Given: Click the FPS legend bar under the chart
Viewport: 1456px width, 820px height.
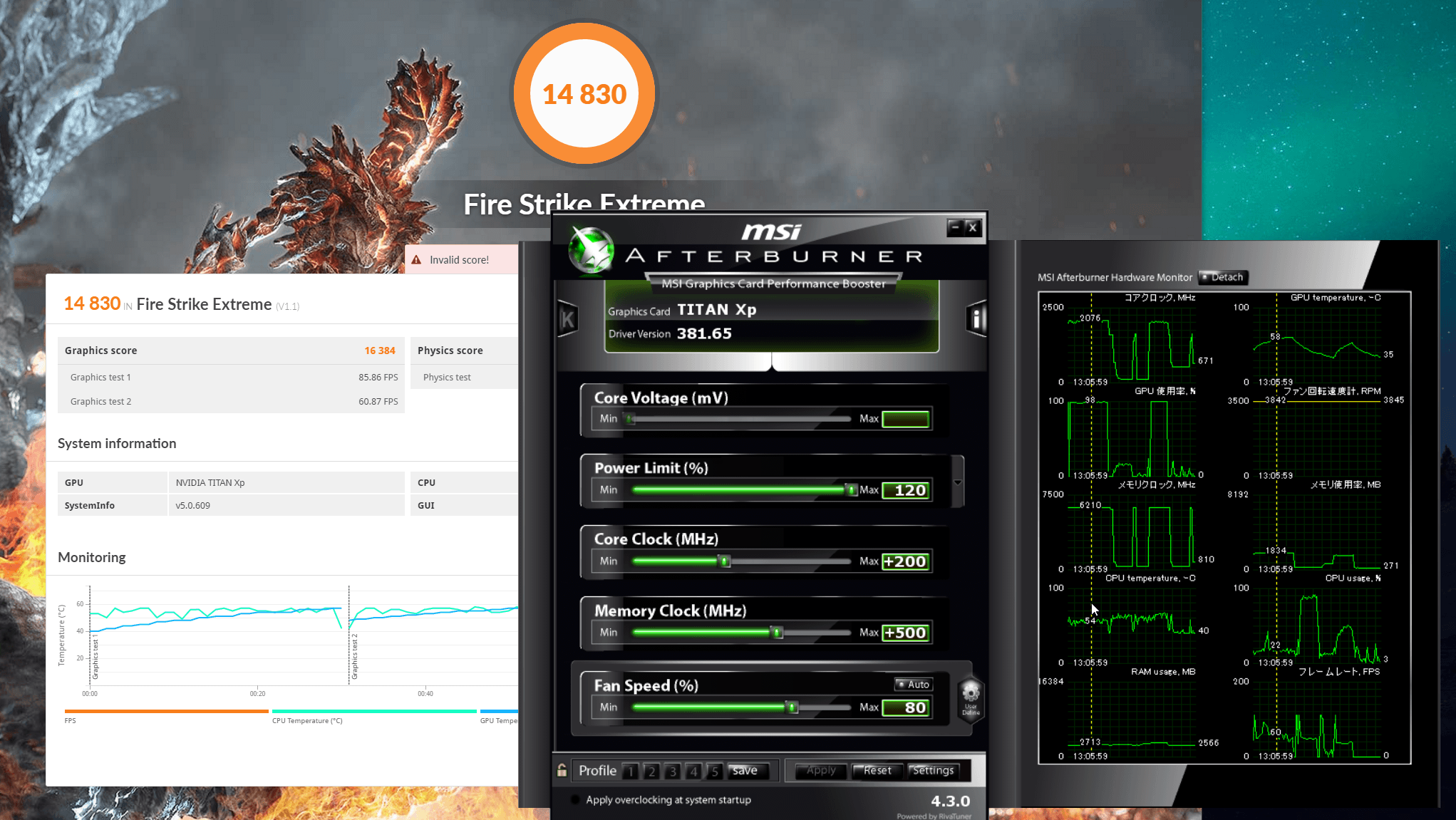Looking at the screenshot, I should (x=166, y=711).
